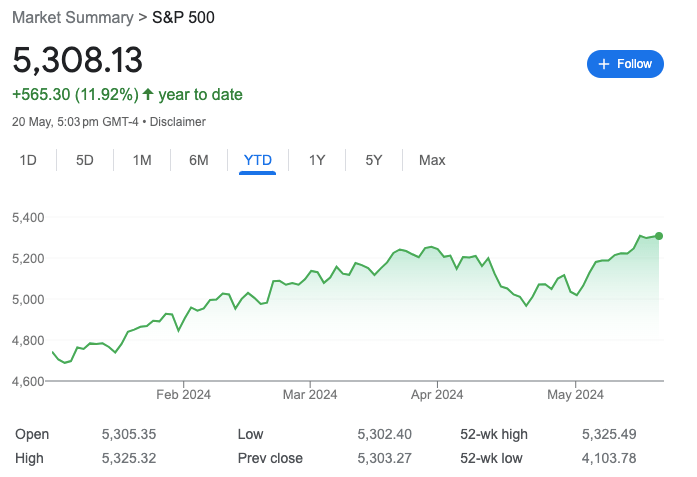Click the Prev close value 5,303.27
This screenshot has height=477, width=697.
384,458
